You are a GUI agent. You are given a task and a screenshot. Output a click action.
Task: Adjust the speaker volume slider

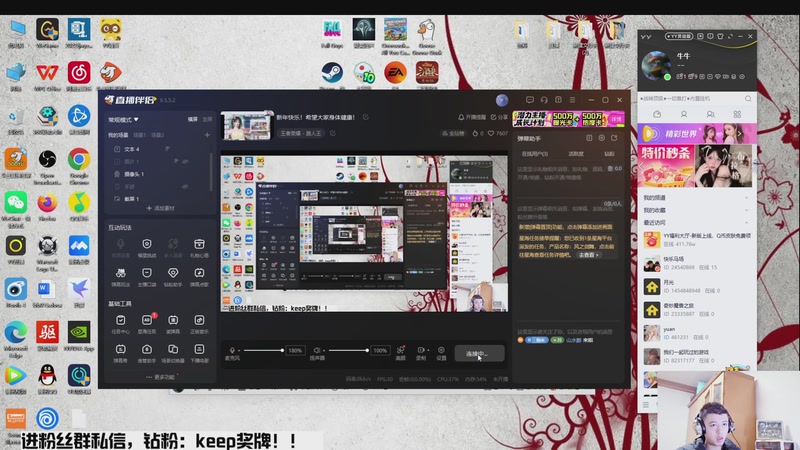click(x=348, y=351)
